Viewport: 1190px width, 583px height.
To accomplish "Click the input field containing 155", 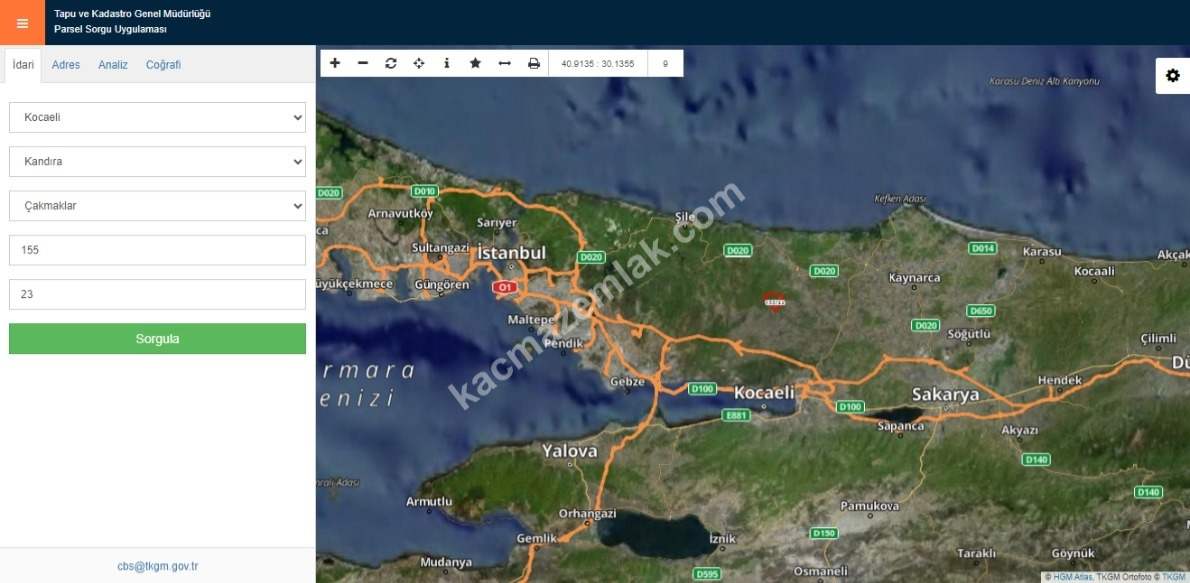I will coord(157,250).
